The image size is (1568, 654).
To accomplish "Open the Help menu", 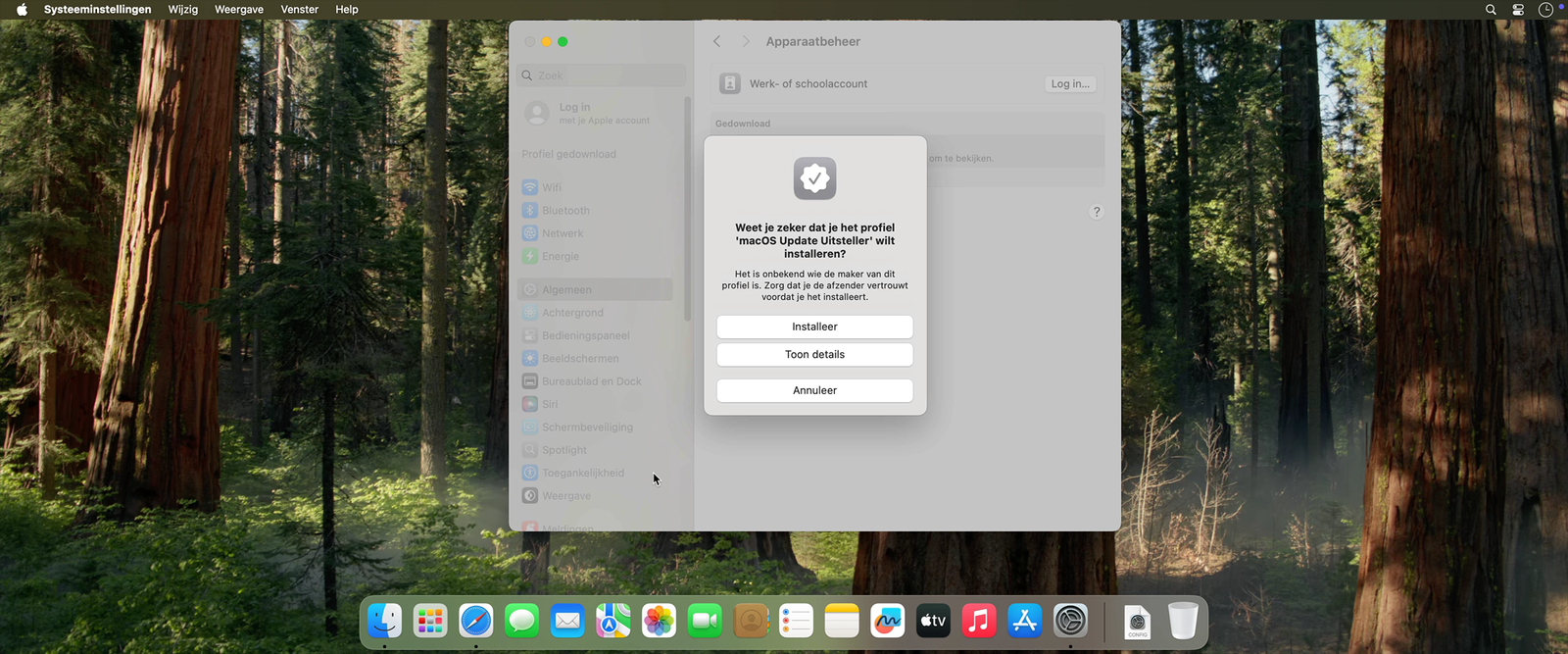I will (347, 10).
